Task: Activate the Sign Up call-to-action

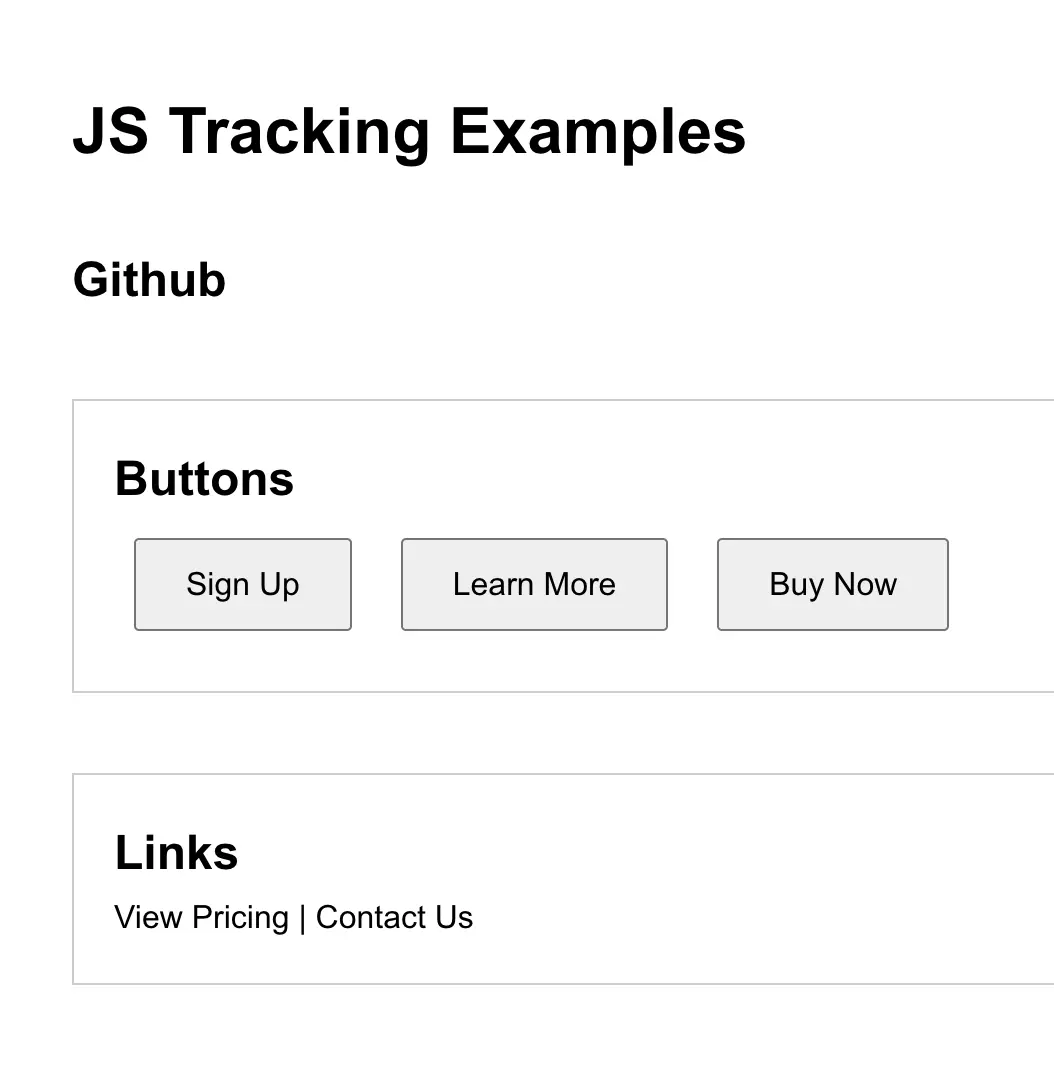Action: tap(242, 584)
